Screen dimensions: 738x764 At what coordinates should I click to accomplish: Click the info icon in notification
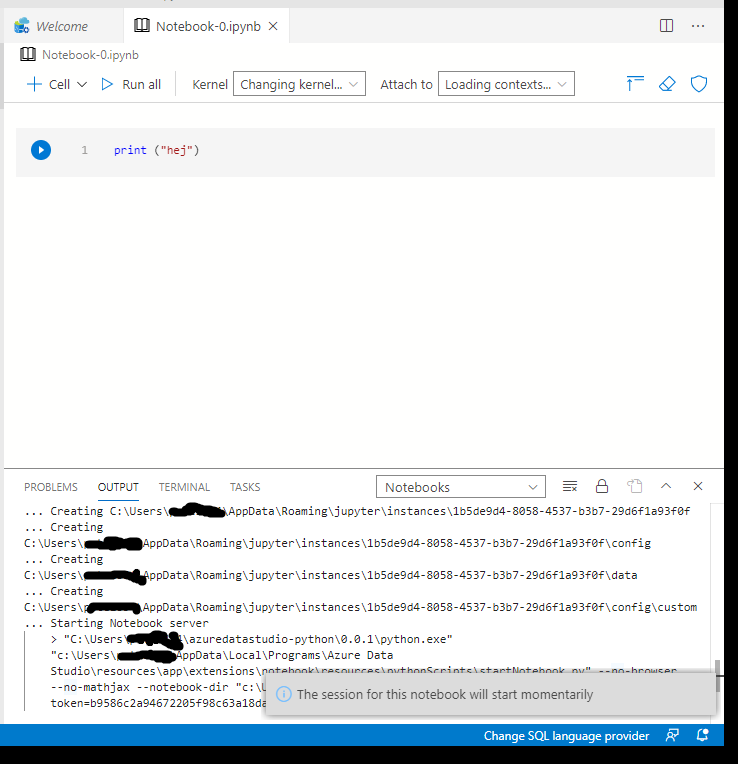click(x=284, y=694)
